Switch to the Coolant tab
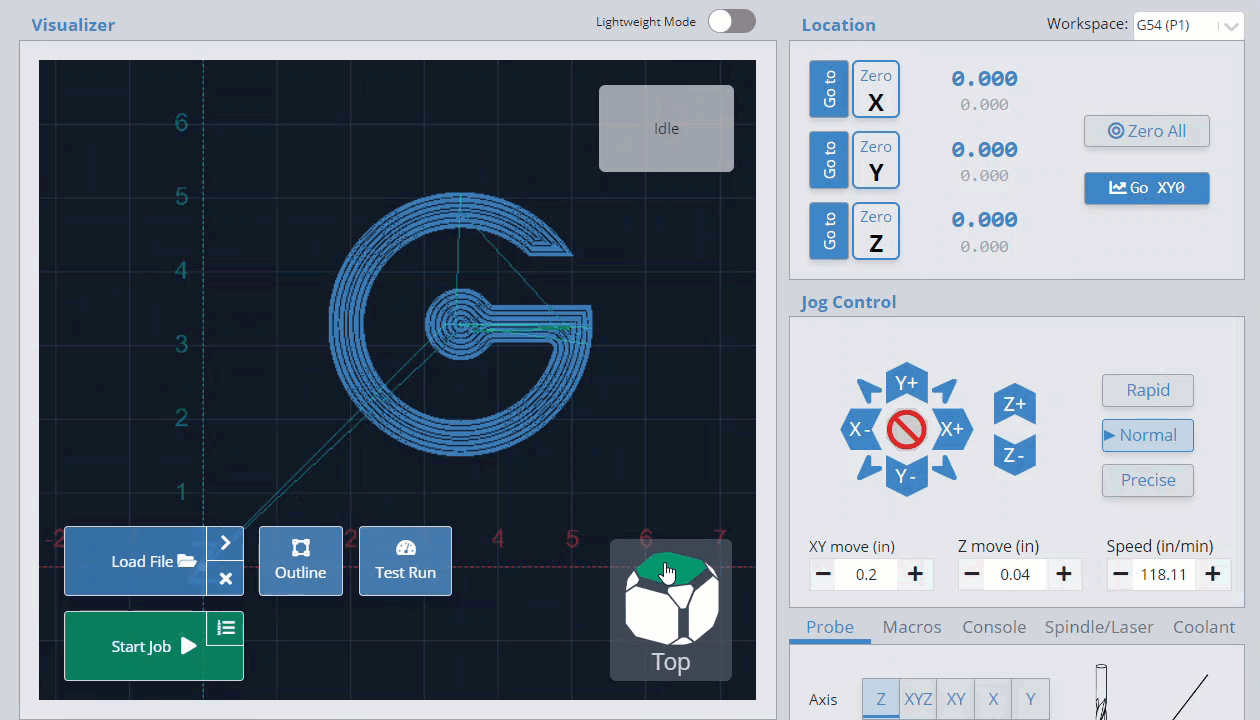The image size is (1260, 720). [x=1204, y=627]
